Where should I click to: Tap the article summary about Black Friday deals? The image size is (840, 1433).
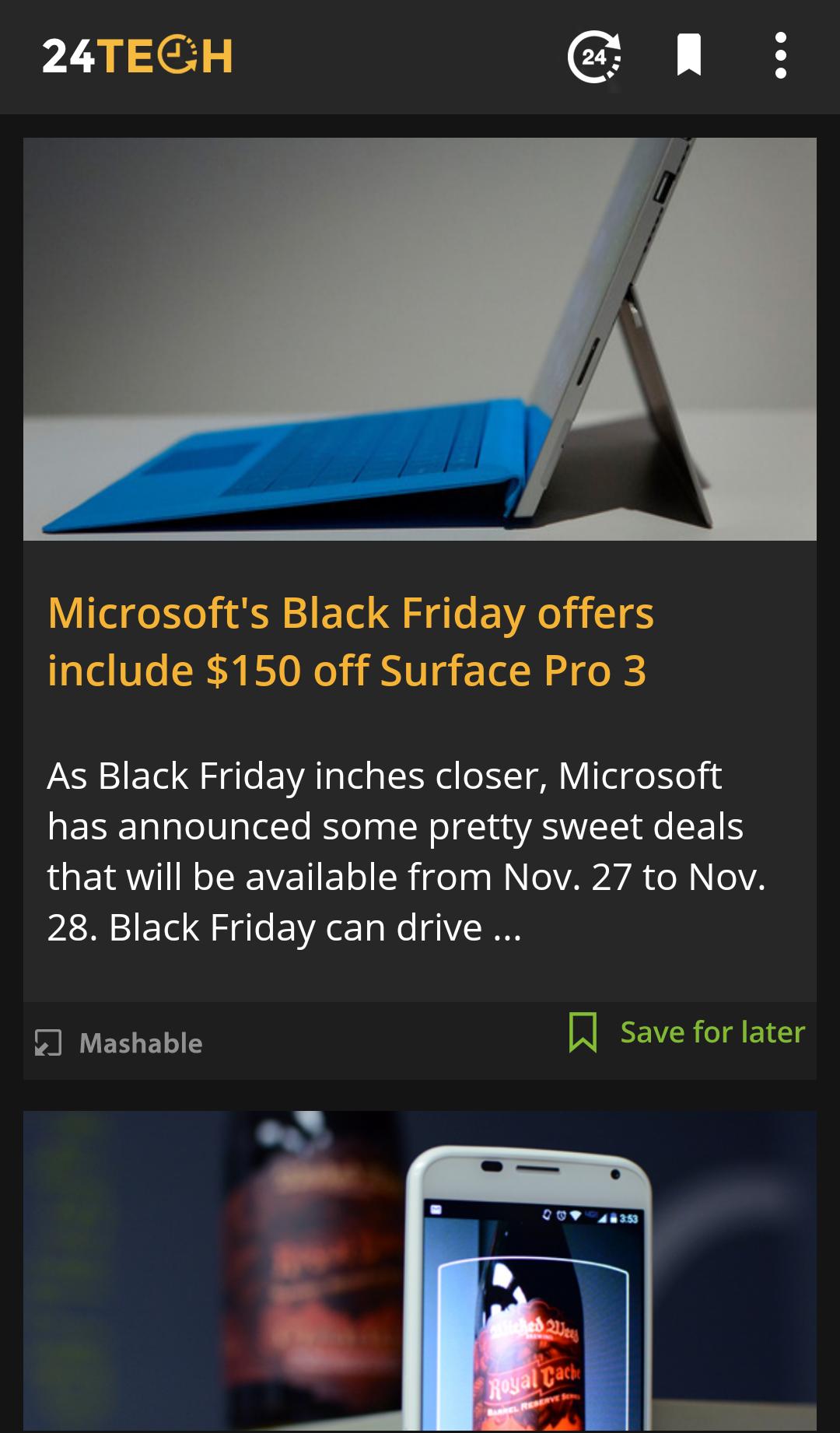406,851
